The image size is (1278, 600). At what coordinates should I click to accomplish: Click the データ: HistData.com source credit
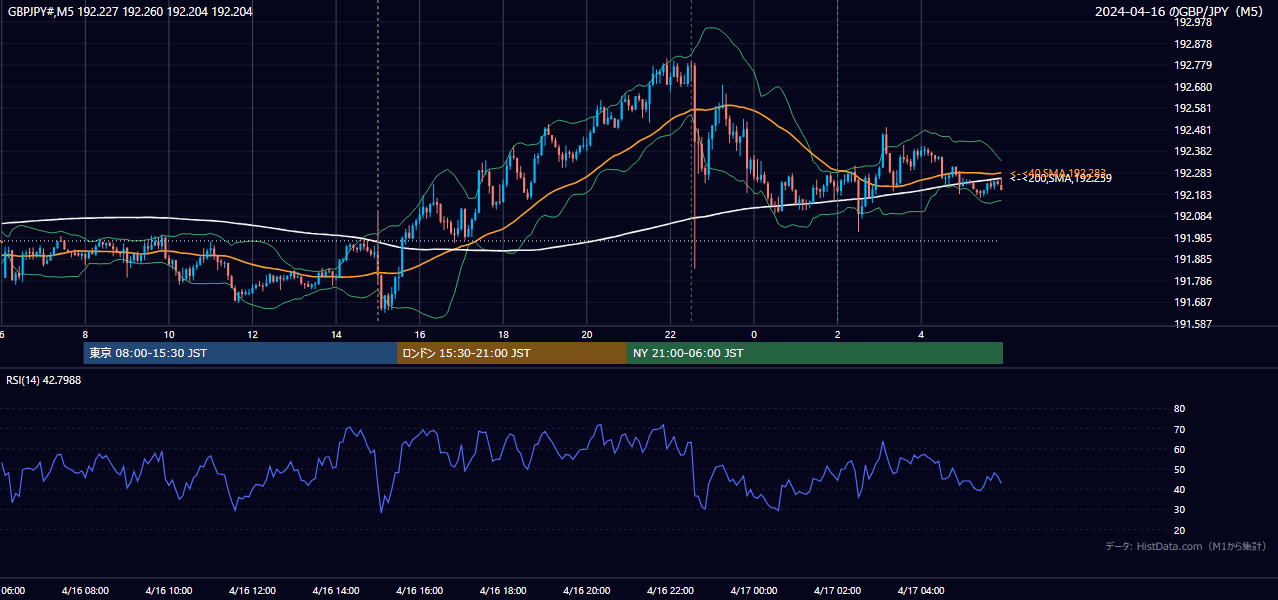click(1186, 546)
